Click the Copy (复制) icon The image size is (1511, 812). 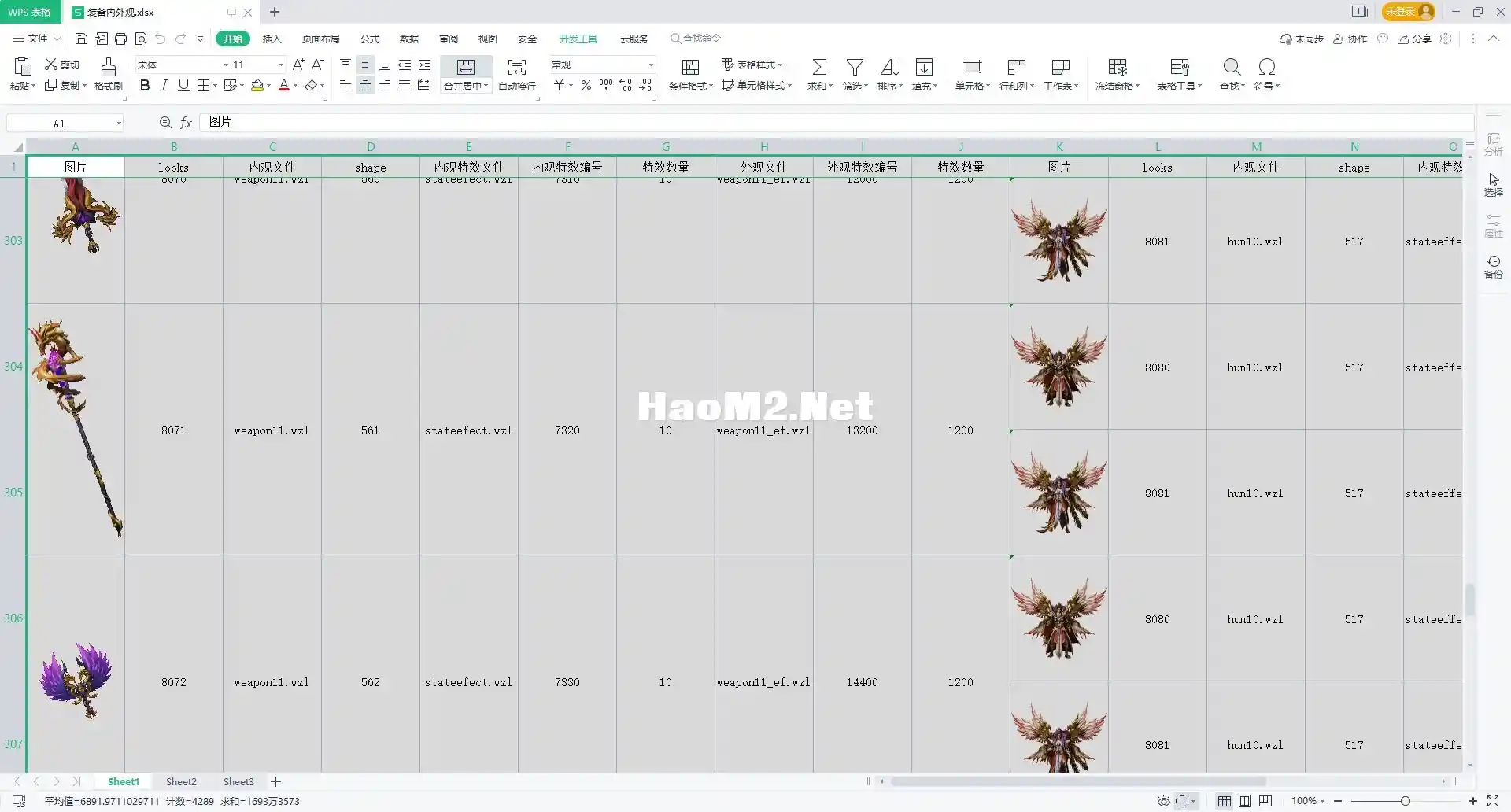pos(51,85)
